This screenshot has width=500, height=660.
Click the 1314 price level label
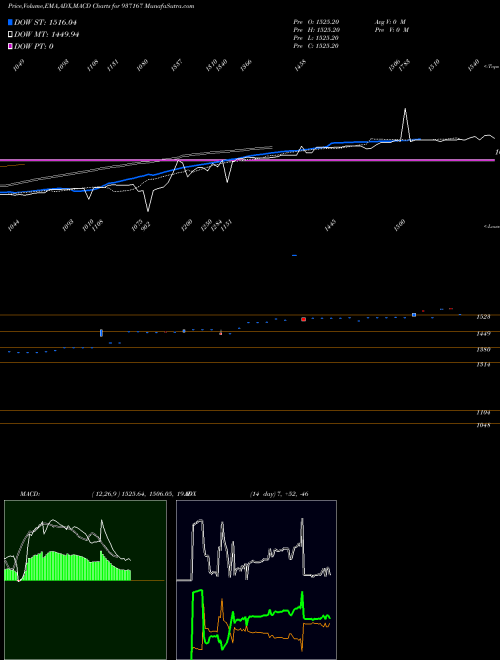[483, 365]
